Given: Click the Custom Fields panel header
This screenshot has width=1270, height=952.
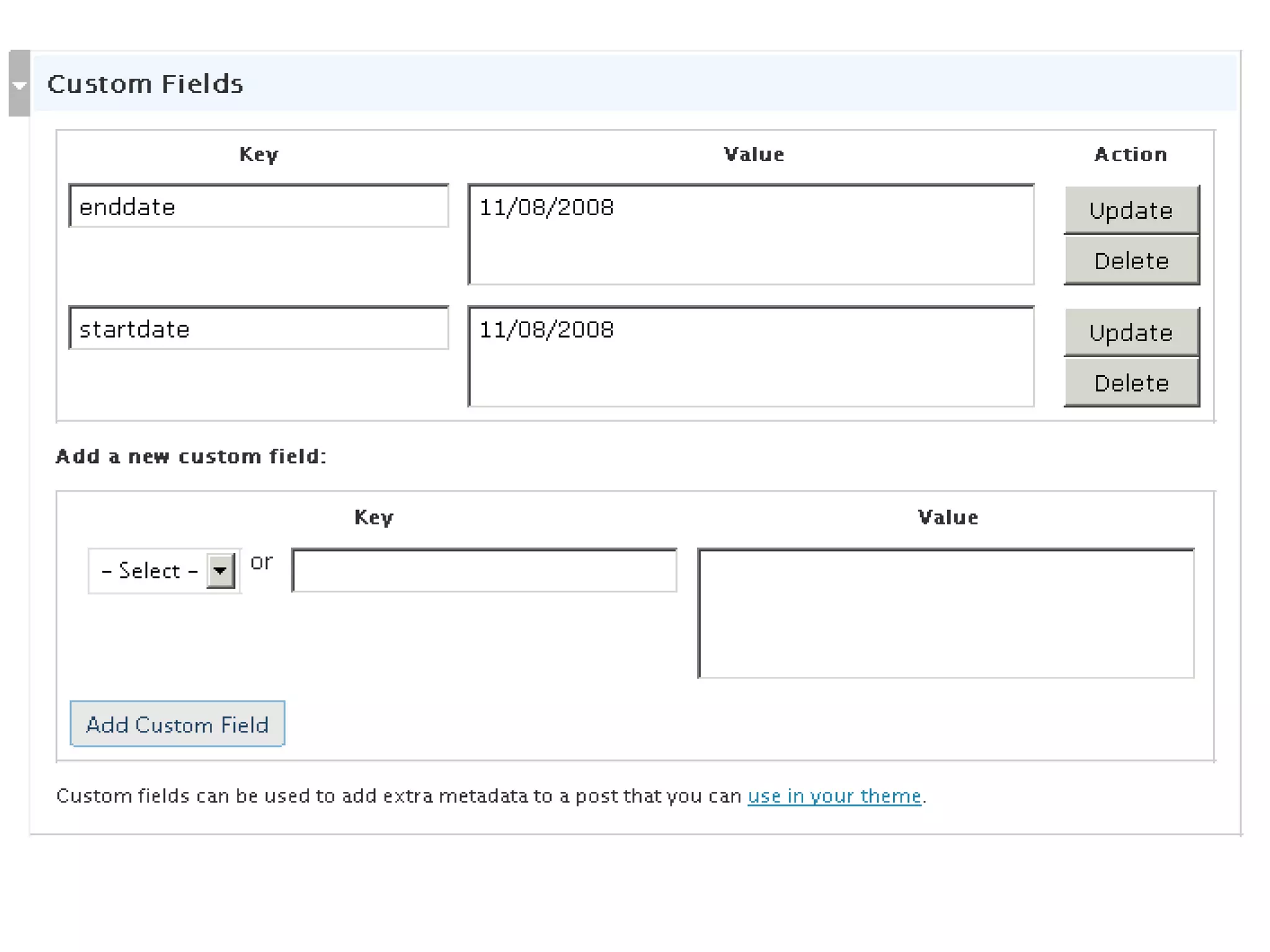Looking at the screenshot, I should coord(635,84).
